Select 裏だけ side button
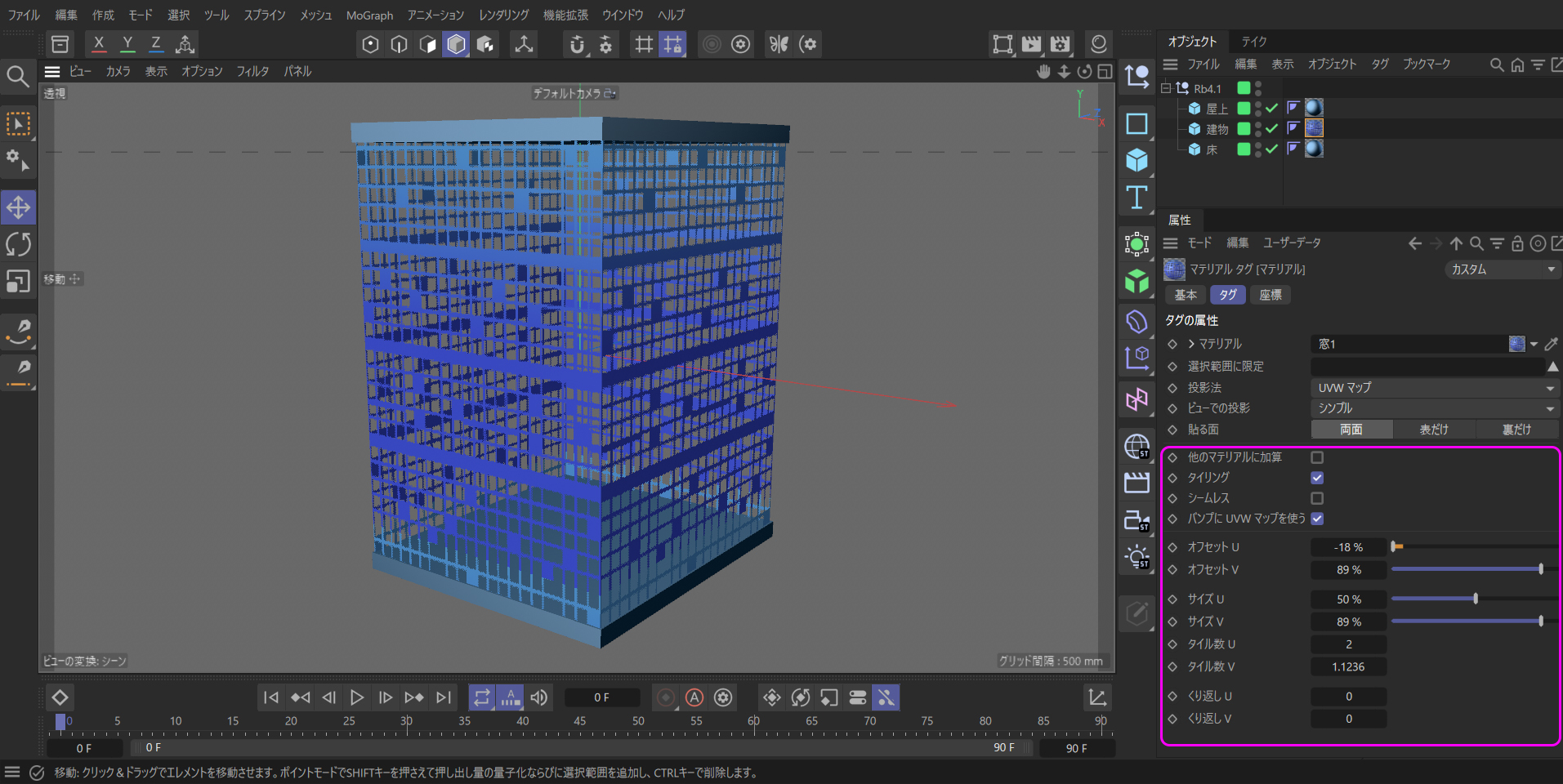This screenshot has width=1563, height=784. [x=1516, y=430]
